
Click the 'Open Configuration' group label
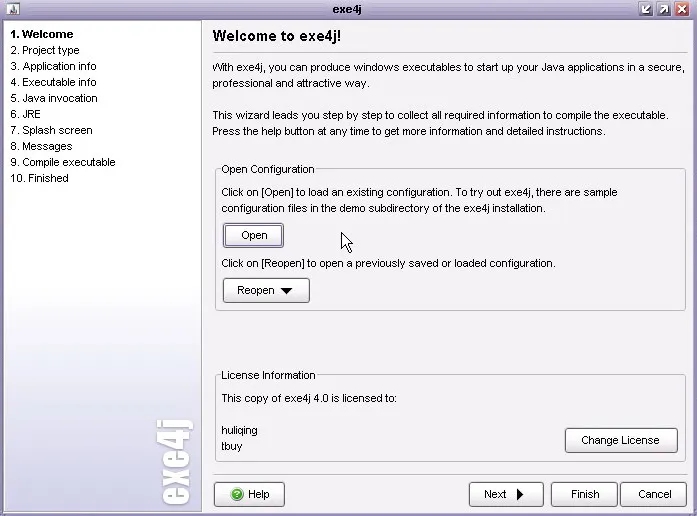[268, 169]
